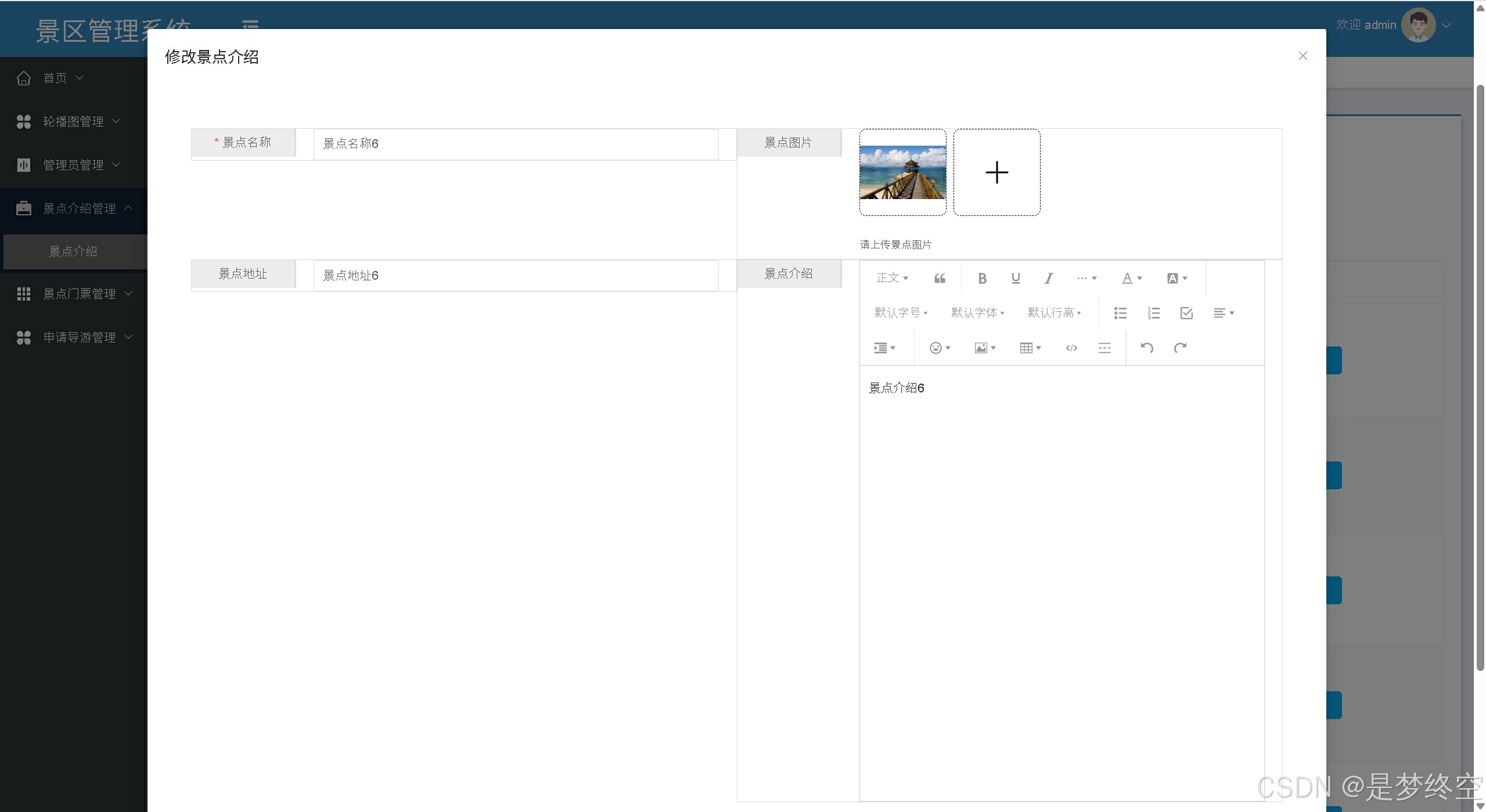Open the emoji picker dropdown

(x=940, y=348)
